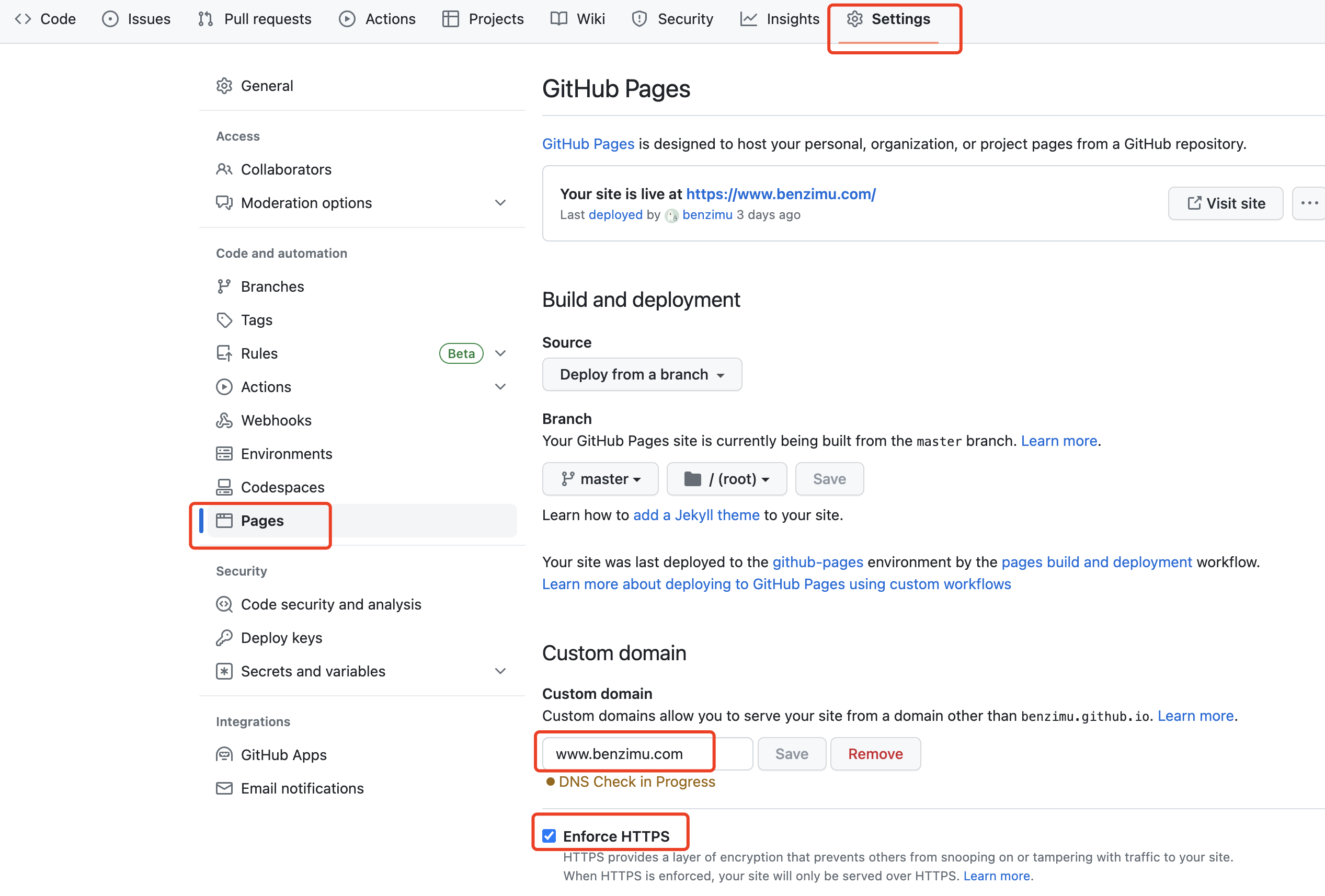Open the Code tab

(x=45, y=19)
